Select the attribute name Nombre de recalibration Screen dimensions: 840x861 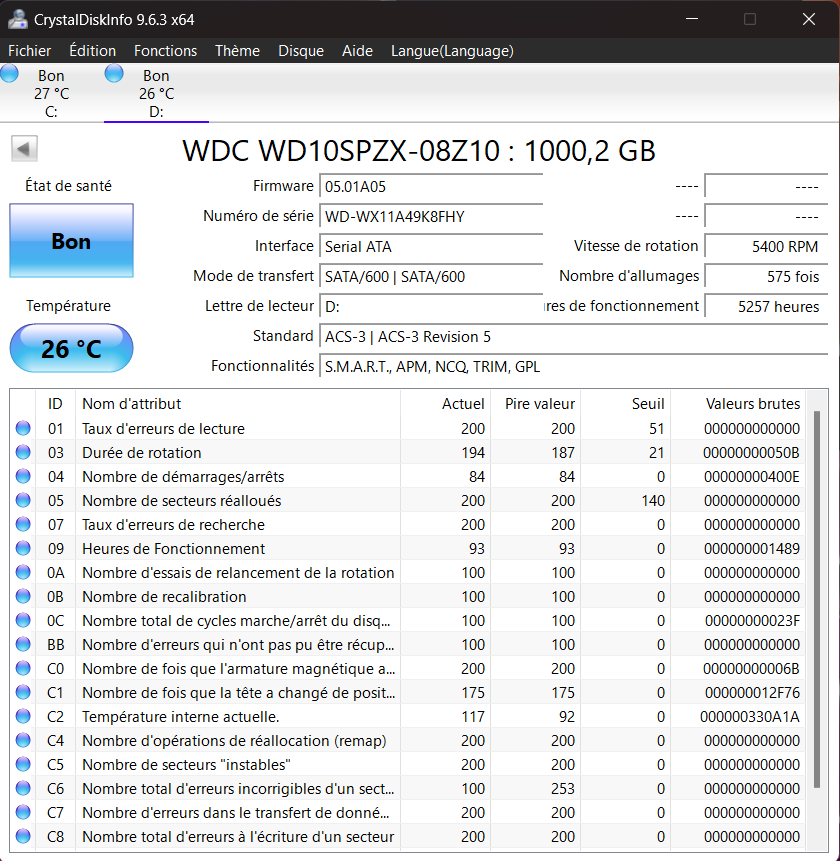tap(164, 596)
